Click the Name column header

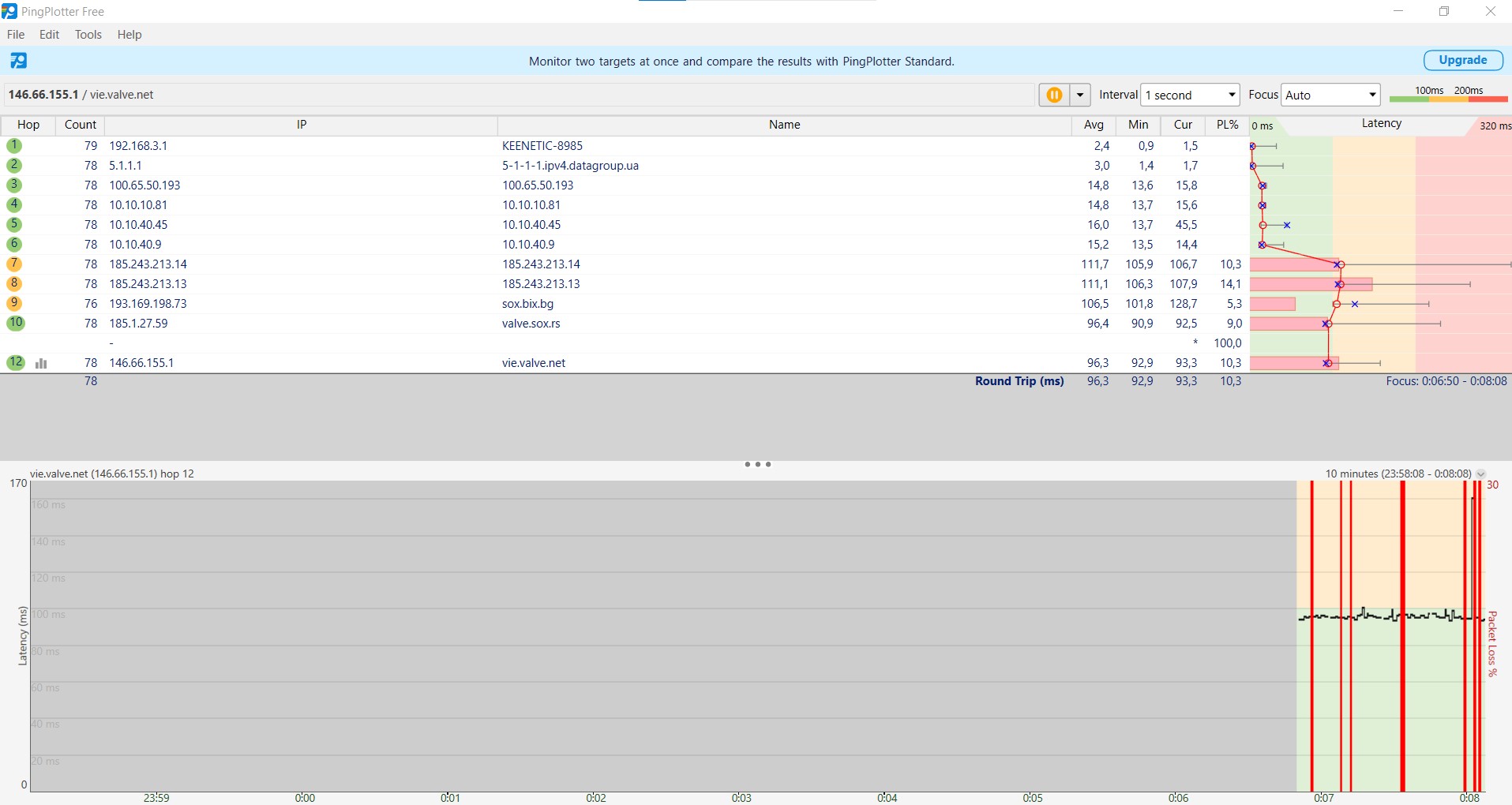tap(785, 125)
